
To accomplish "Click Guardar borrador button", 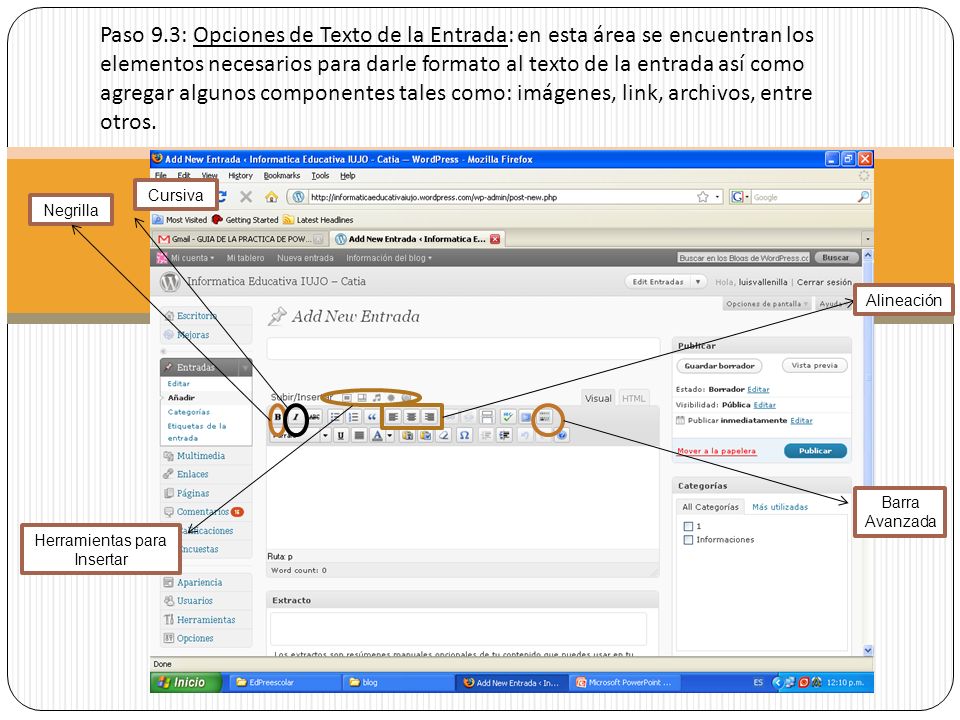I will 719,366.
